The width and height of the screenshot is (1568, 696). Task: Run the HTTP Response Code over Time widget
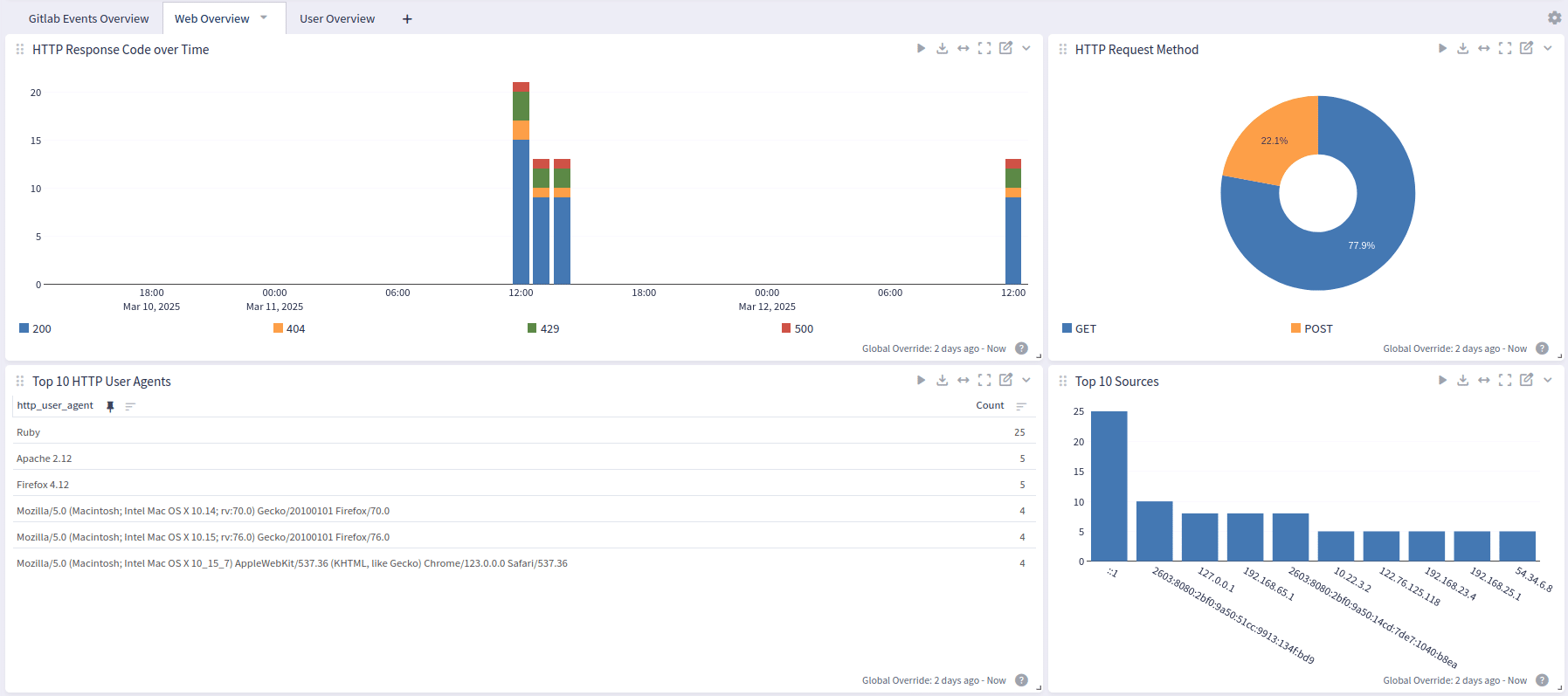pos(921,49)
